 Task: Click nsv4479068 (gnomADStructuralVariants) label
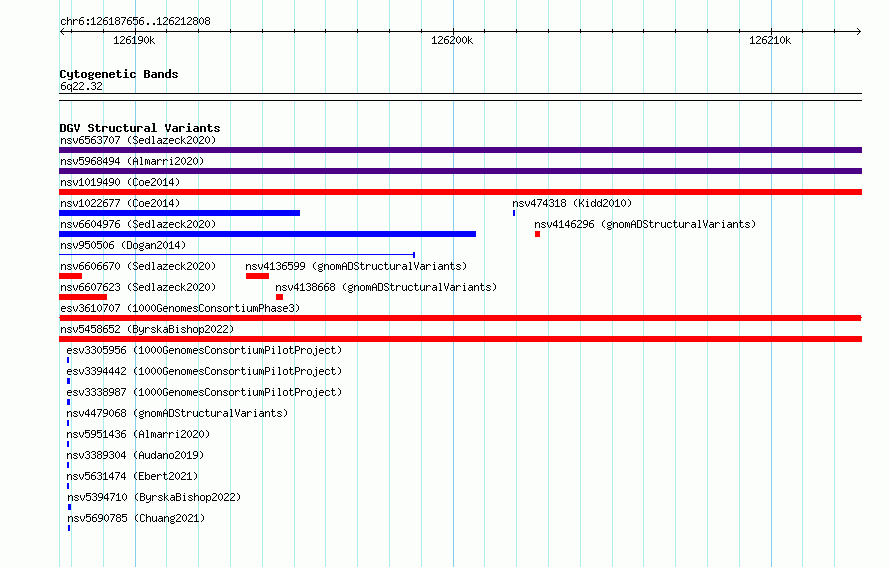pyautogui.click(x=177, y=413)
